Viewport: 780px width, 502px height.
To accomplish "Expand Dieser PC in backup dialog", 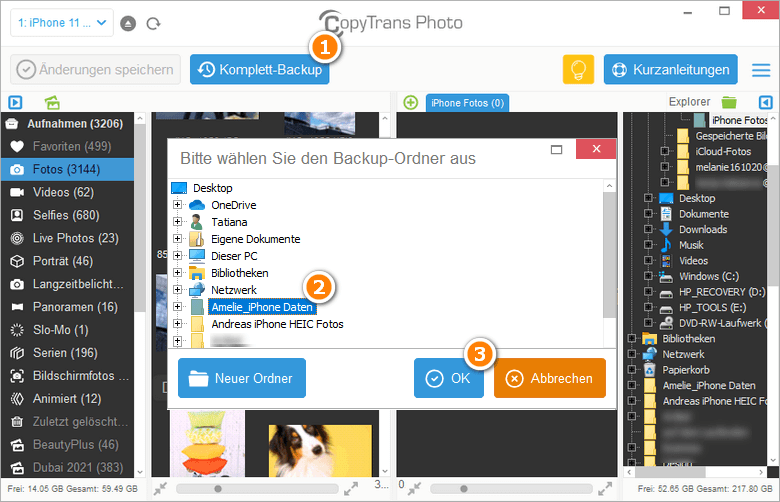I will [177, 255].
